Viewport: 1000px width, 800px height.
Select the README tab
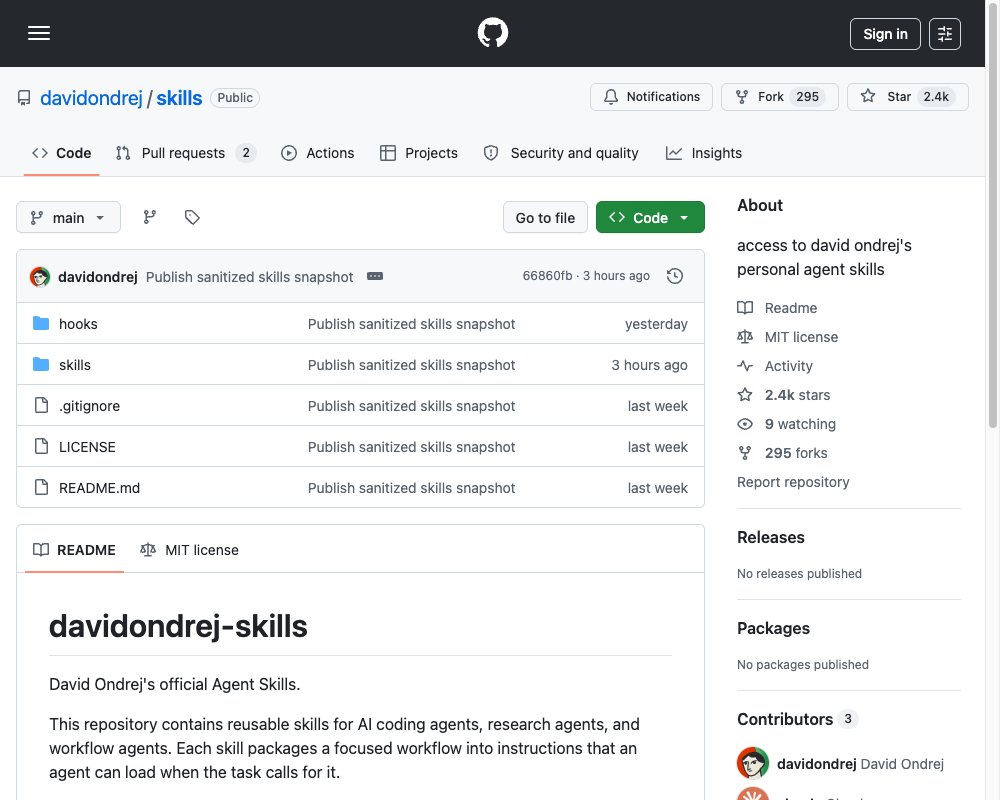(74, 550)
